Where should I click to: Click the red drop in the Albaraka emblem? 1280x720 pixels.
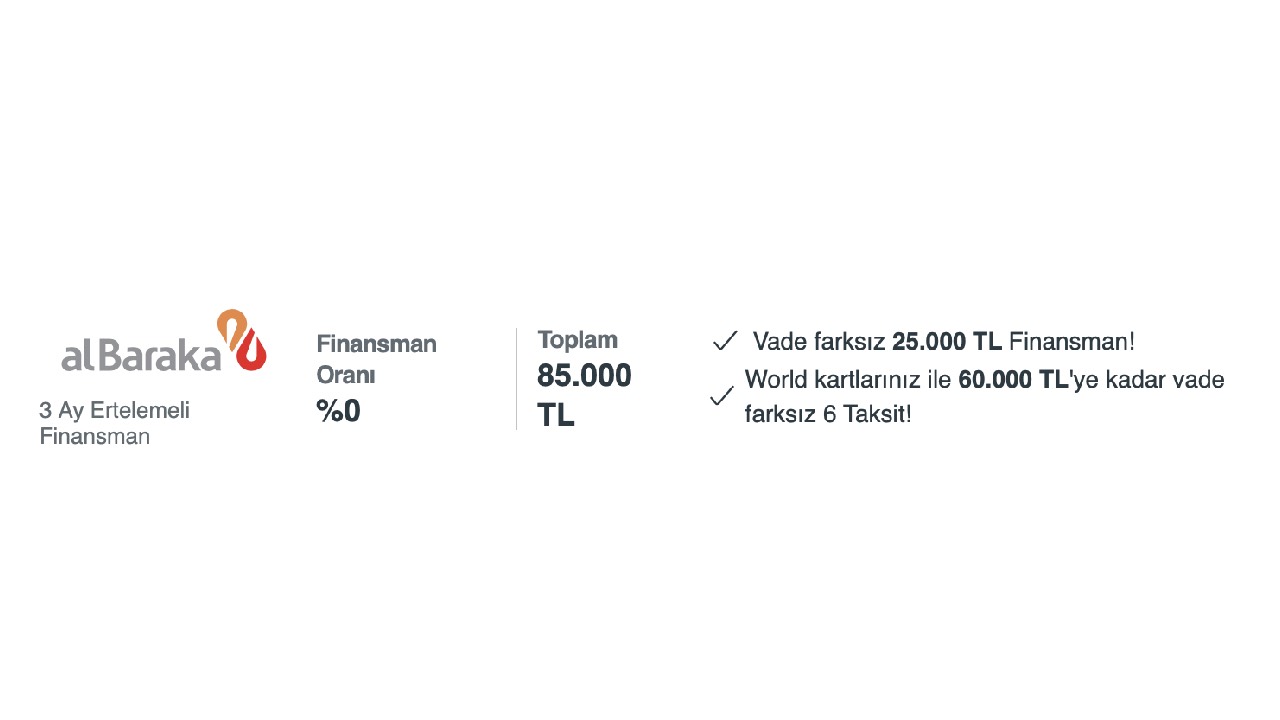(253, 351)
